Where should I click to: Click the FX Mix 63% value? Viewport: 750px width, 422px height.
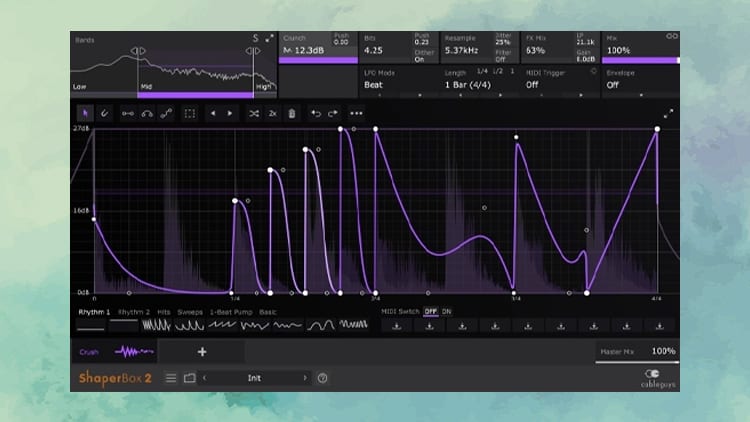(535, 50)
